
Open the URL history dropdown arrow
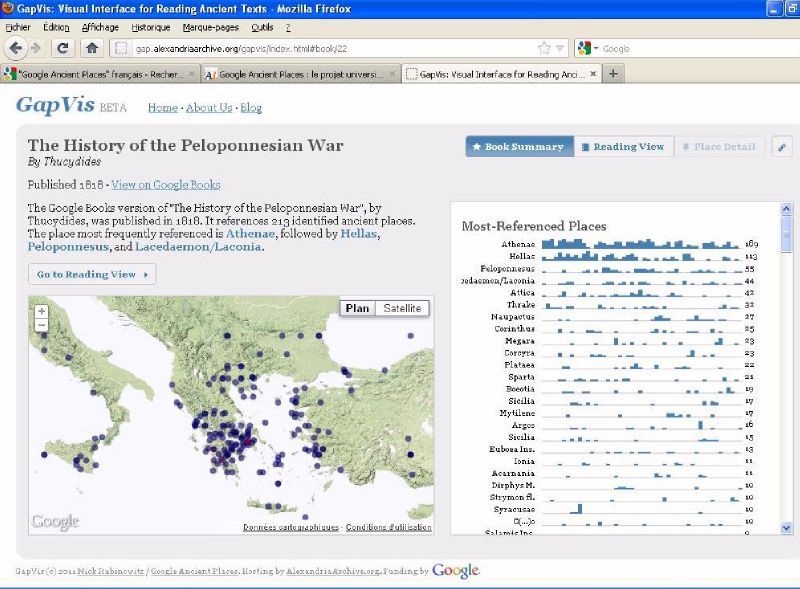pyautogui.click(x=560, y=48)
